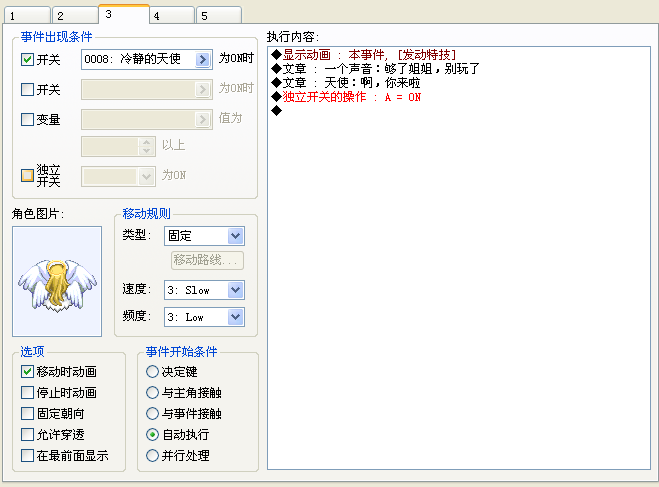Viewport: 659px width, 487px height.
Task: Enable the 变量 condition checkbox
Action: (x=27, y=119)
